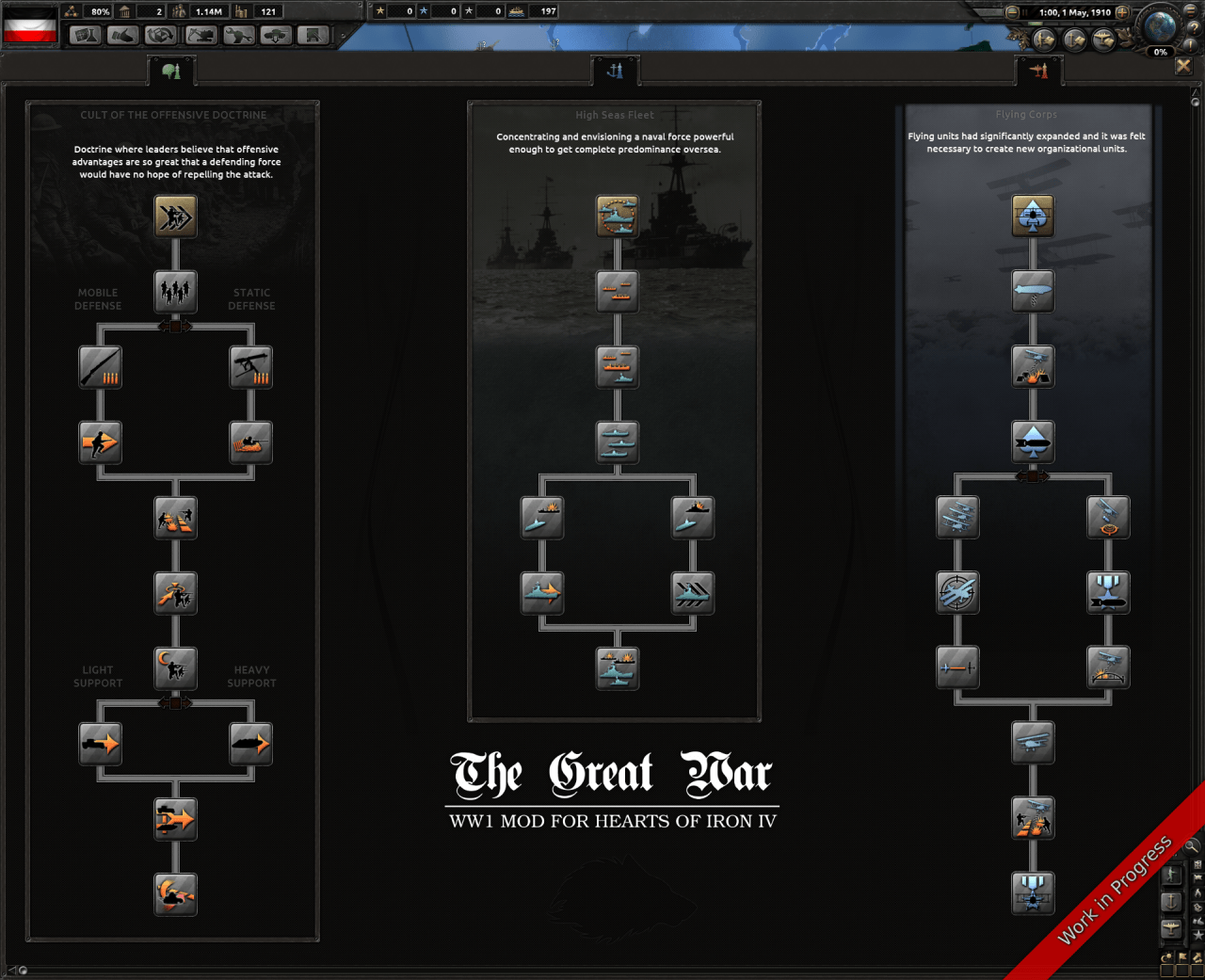Select the Static Defense machine gun node
Viewport: 1205px width, 980px height.
251,367
